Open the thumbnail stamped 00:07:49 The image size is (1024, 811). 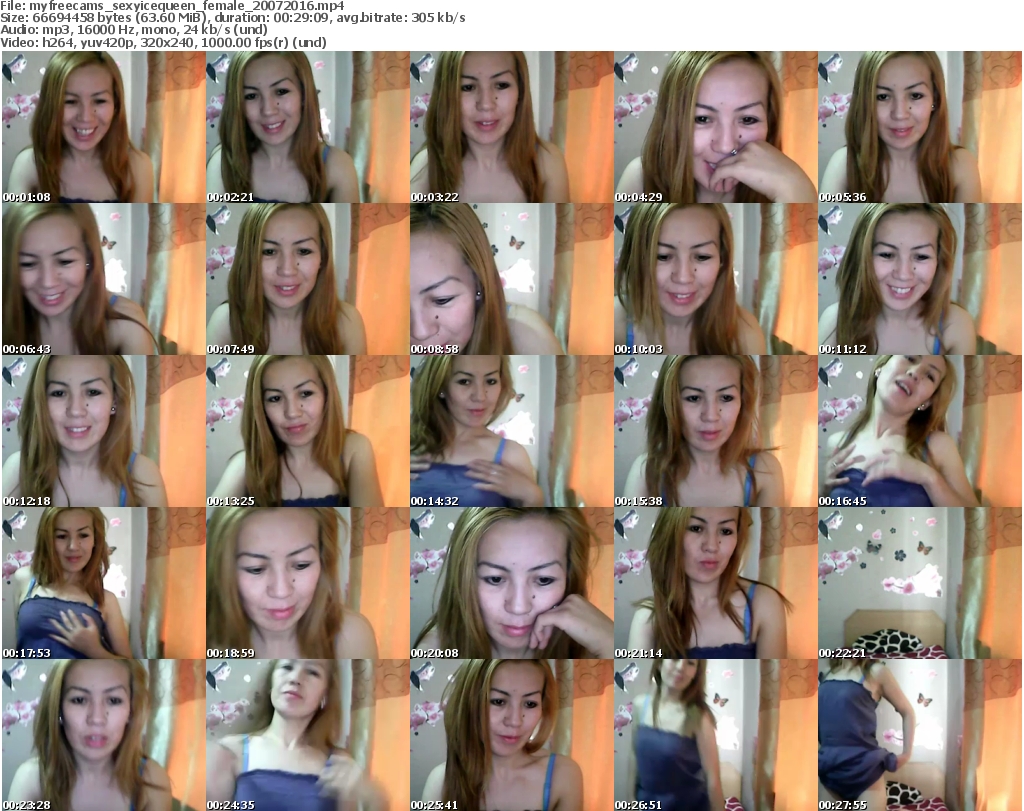tap(308, 279)
